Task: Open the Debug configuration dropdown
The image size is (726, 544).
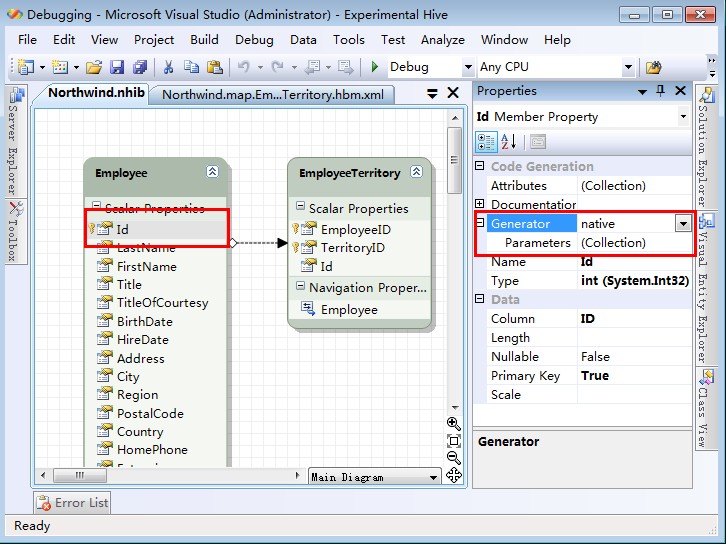Action: [x=468, y=68]
